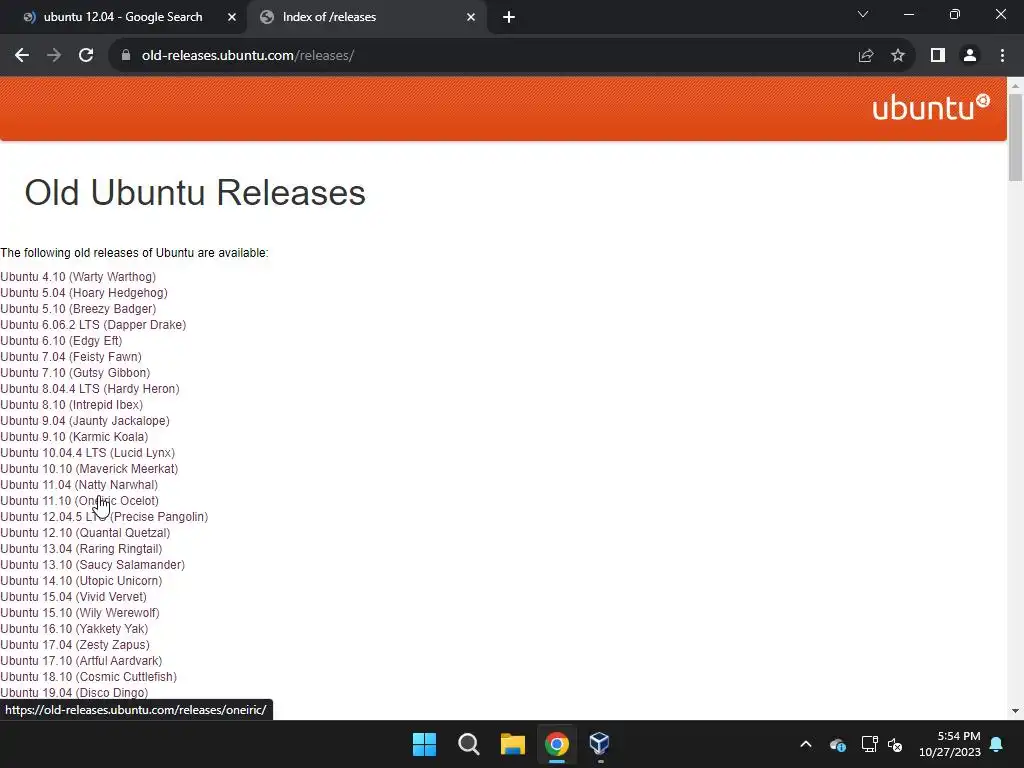Open Ubuntu 7.04 (Feisty Fawn) link

(71, 357)
